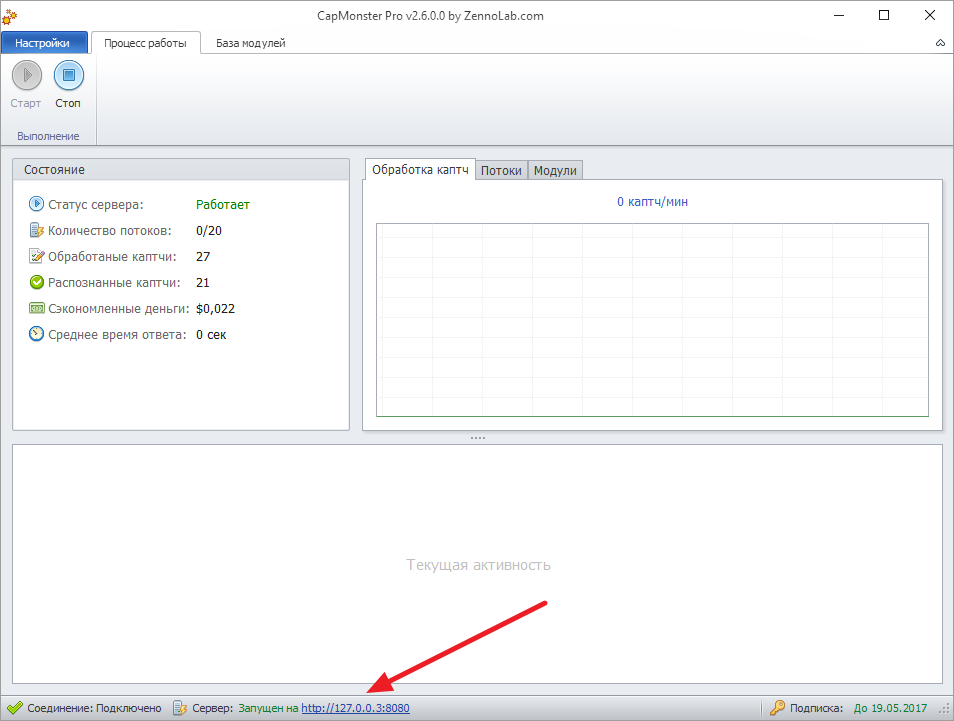Click the 0 сек response time value
Screen dimensions: 954x721
pos(211,335)
